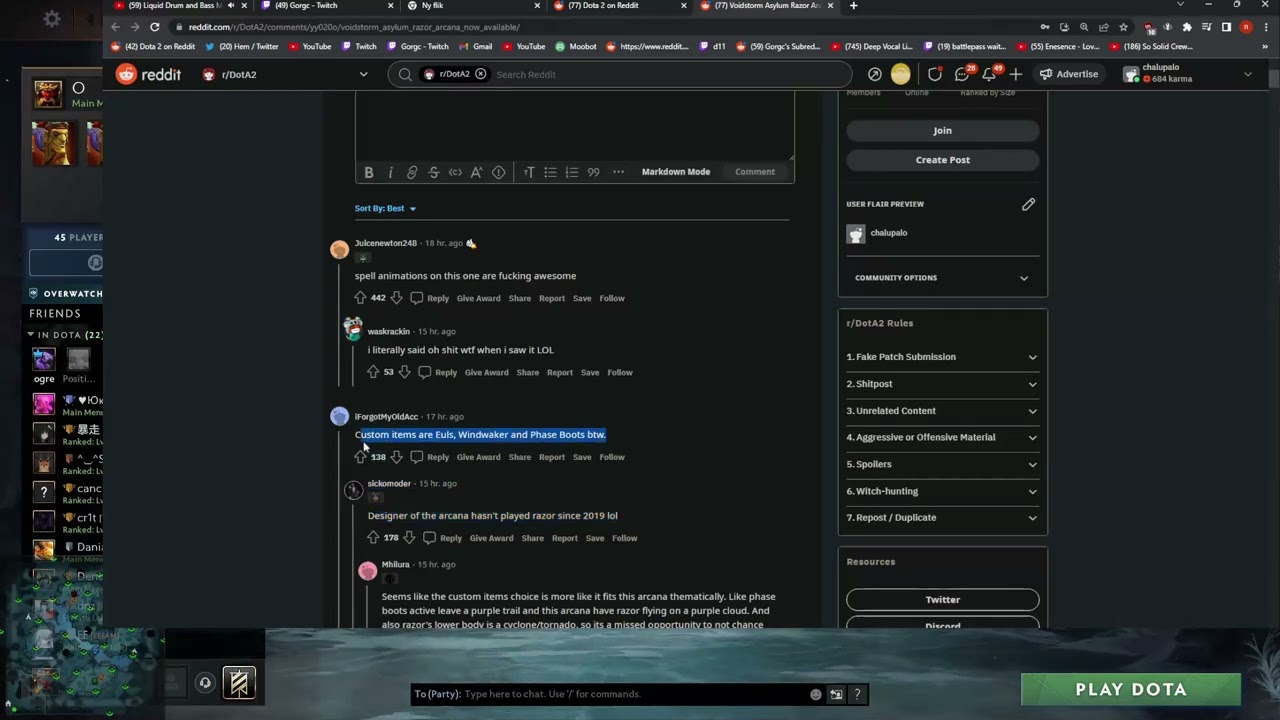Open the Chrome extensions puzzle icon
This screenshot has width=1280, height=720.
click(x=1186, y=27)
